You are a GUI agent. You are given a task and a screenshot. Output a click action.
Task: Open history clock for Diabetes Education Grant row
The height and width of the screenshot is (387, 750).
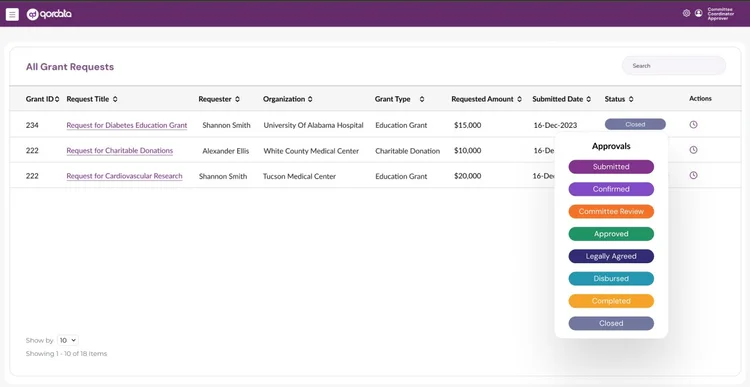[x=693, y=124]
